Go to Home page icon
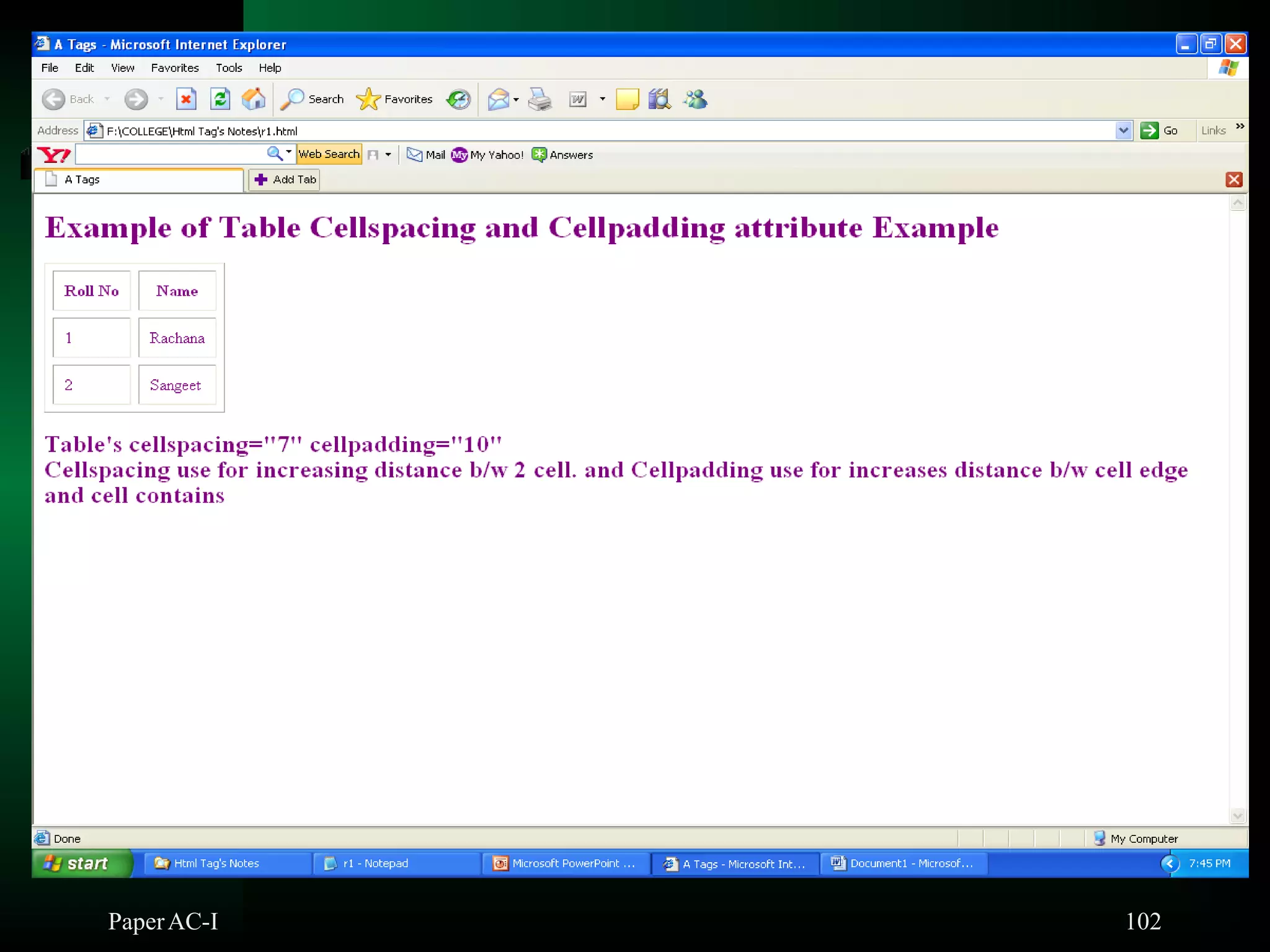 coord(254,99)
